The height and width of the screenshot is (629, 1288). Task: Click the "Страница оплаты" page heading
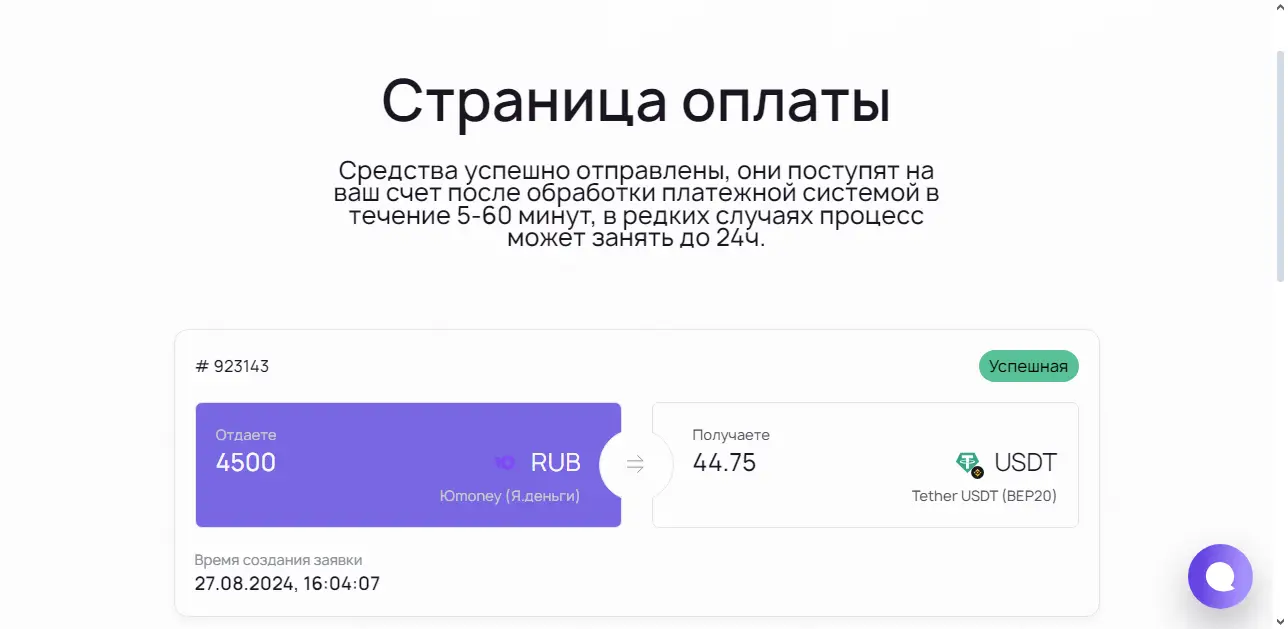tap(636, 100)
